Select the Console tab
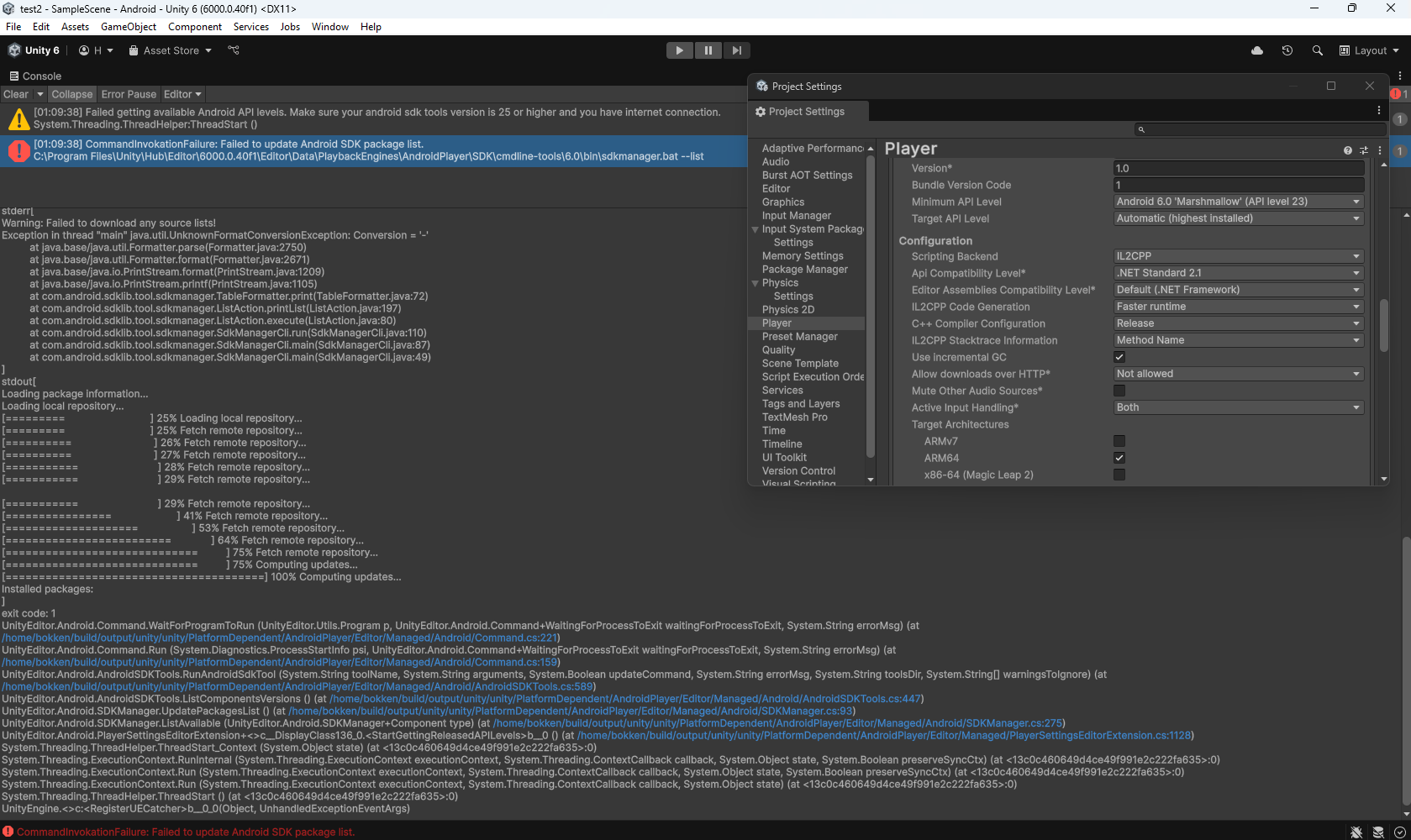This screenshot has height=840, width=1411. [x=35, y=76]
